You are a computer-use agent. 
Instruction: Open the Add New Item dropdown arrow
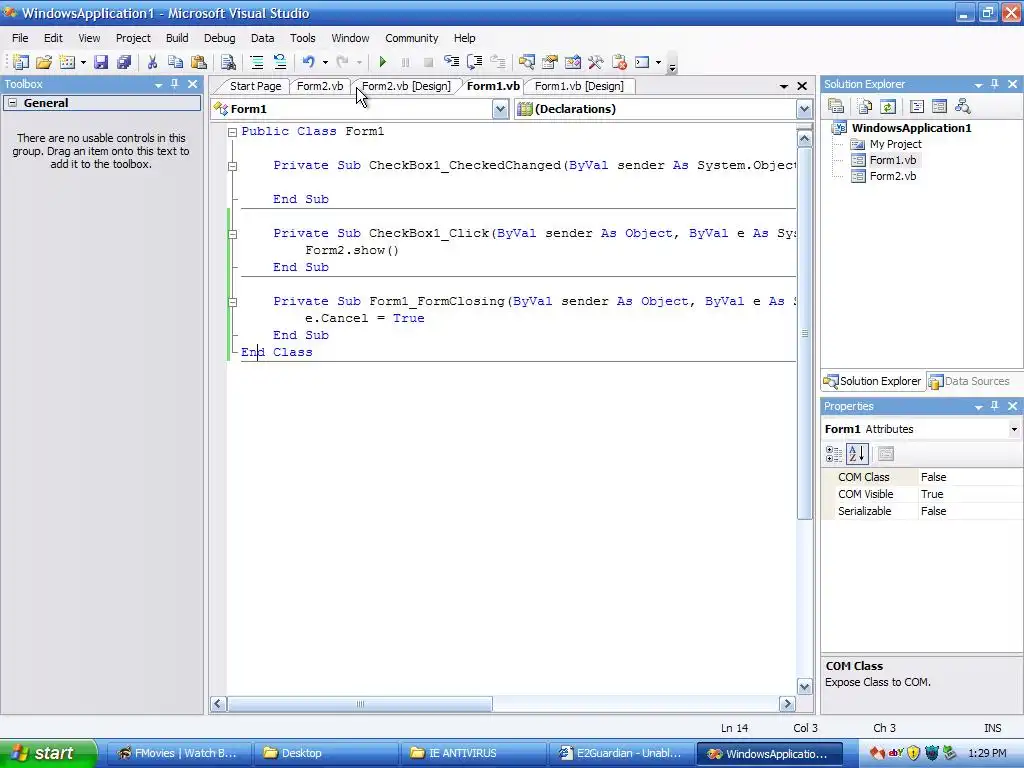[83, 63]
